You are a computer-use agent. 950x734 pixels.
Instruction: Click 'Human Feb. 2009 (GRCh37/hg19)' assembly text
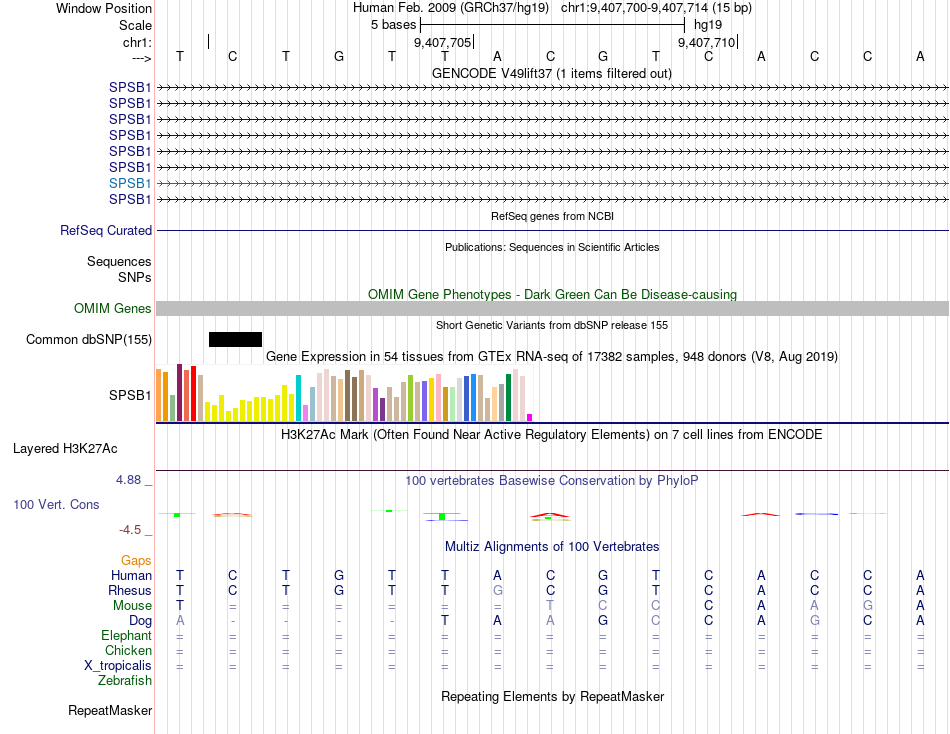coord(451,8)
